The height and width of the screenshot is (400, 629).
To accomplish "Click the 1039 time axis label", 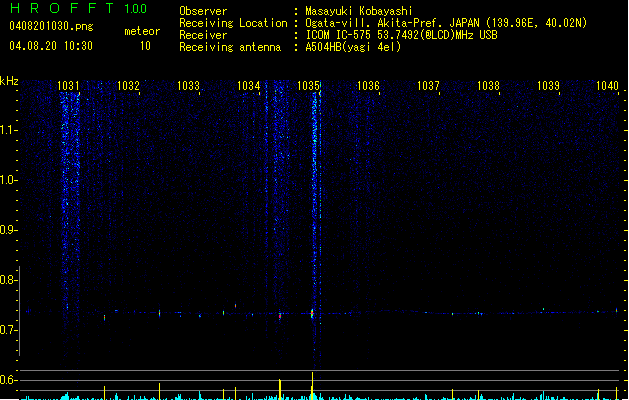I will (x=548, y=85).
